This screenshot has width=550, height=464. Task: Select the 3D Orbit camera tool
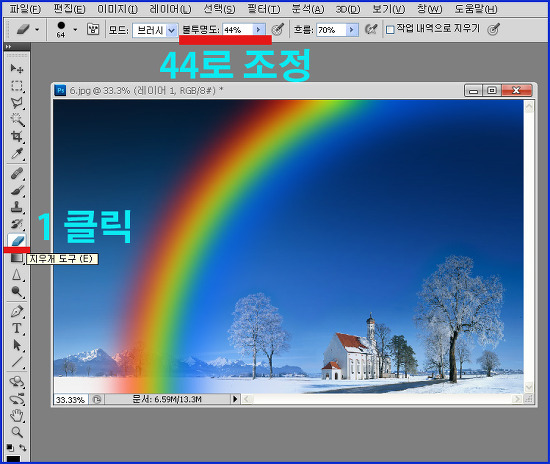(16, 399)
